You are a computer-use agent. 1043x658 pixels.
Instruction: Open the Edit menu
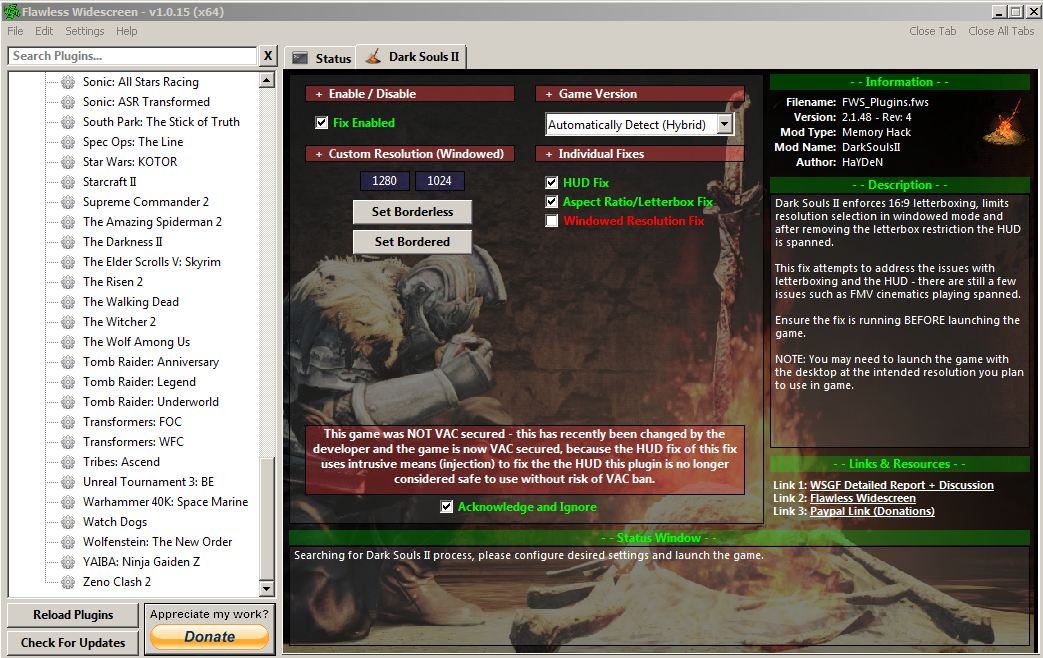tap(44, 31)
